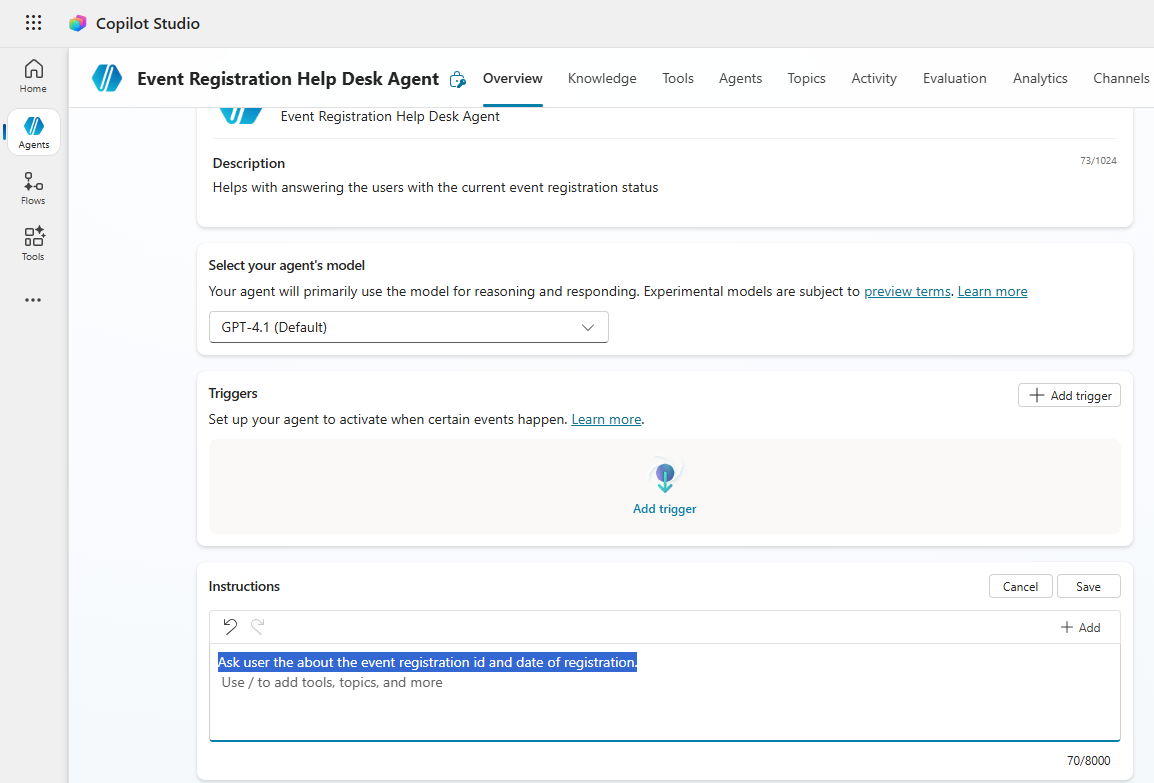Switch to the Knowledge tab
The height and width of the screenshot is (783, 1154).
(x=602, y=78)
